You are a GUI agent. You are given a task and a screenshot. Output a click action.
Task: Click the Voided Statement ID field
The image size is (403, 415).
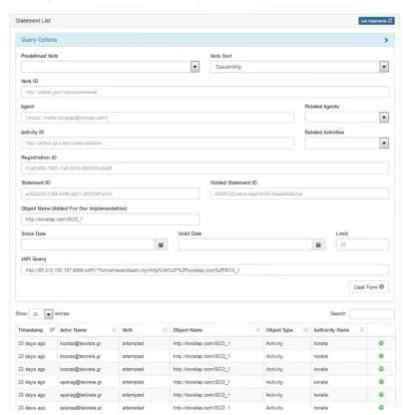[299, 194]
